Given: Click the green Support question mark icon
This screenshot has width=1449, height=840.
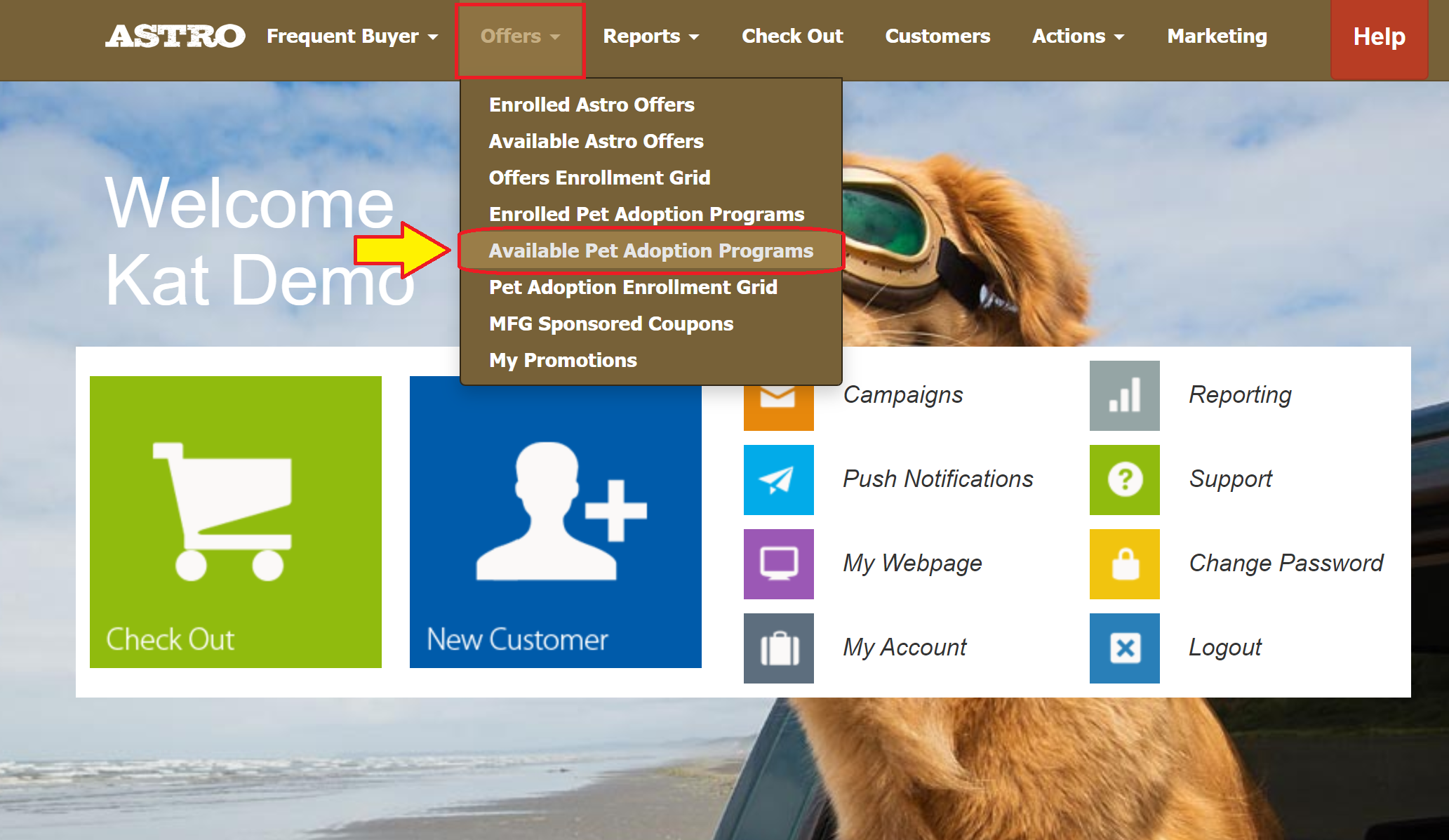Looking at the screenshot, I should pyautogui.click(x=1124, y=479).
